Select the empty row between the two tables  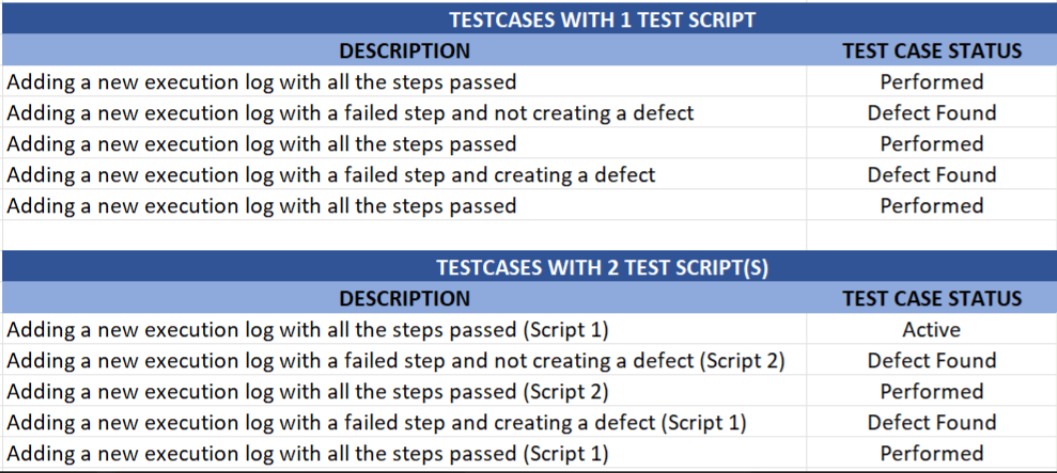pyautogui.click(x=528, y=235)
